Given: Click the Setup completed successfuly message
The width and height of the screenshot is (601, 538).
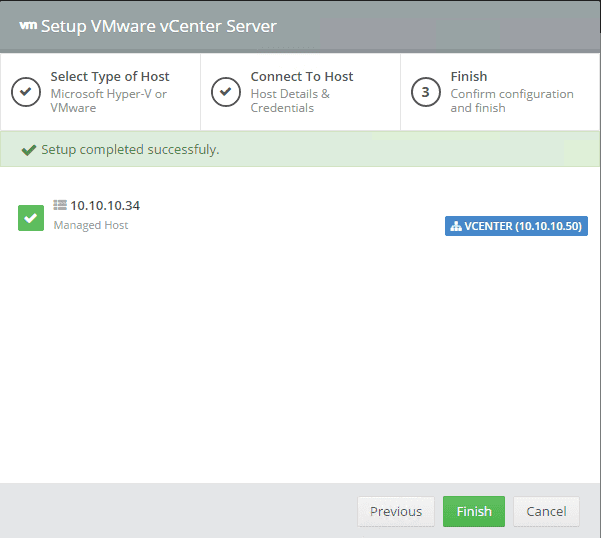Looking at the screenshot, I should pos(130,149).
